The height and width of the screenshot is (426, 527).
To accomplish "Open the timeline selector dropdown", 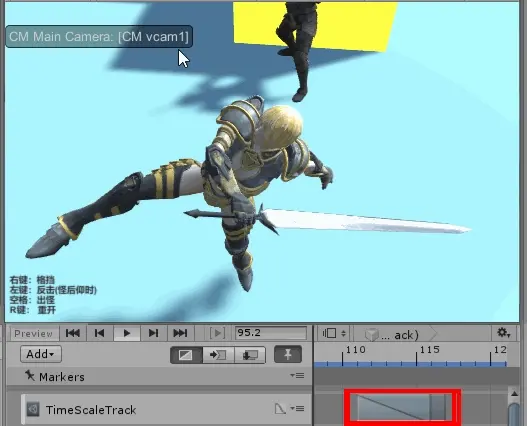I will click(x=333, y=333).
